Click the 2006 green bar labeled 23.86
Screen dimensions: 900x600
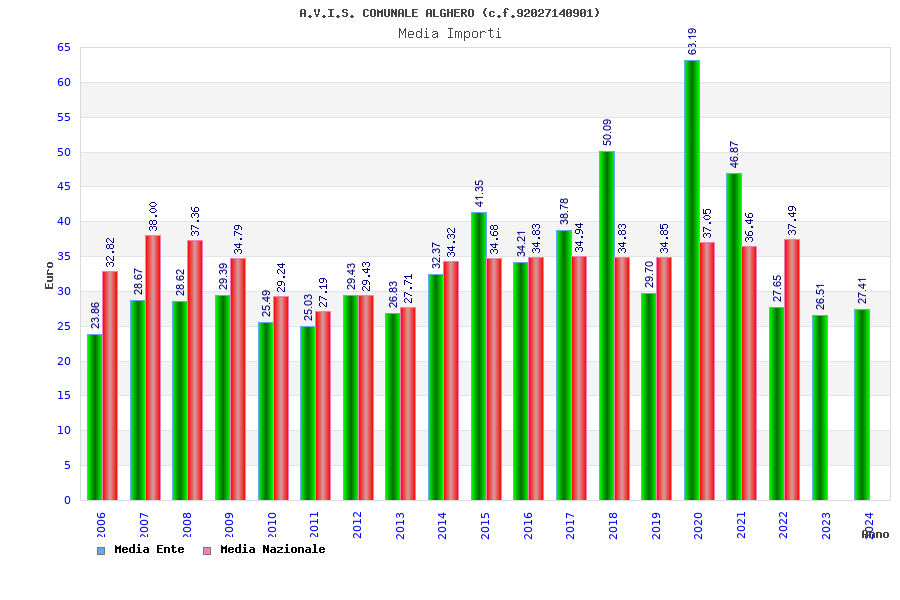coord(95,417)
